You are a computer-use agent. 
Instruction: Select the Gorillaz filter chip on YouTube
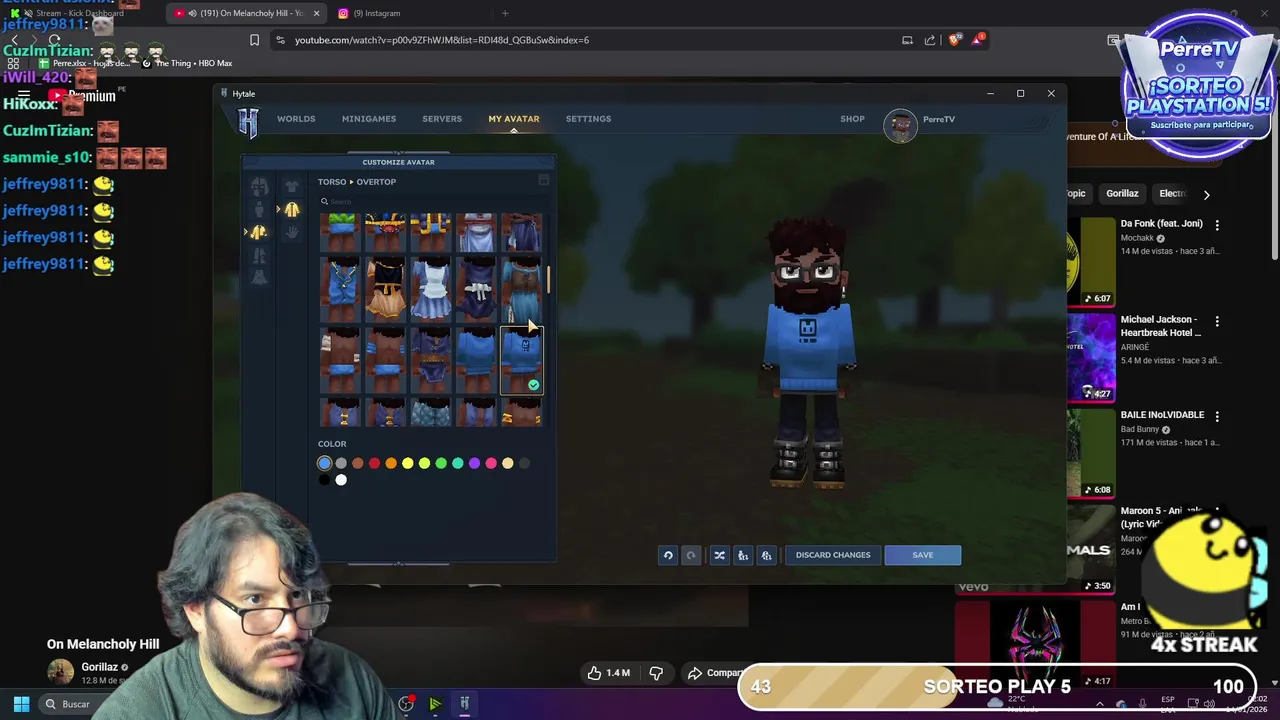click(x=1122, y=194)
